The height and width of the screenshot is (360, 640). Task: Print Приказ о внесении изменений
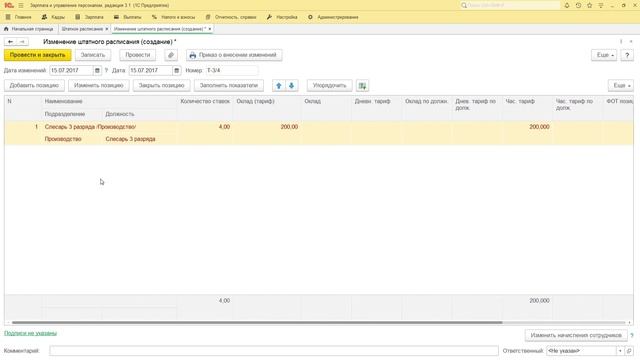(x=234, y=55)
